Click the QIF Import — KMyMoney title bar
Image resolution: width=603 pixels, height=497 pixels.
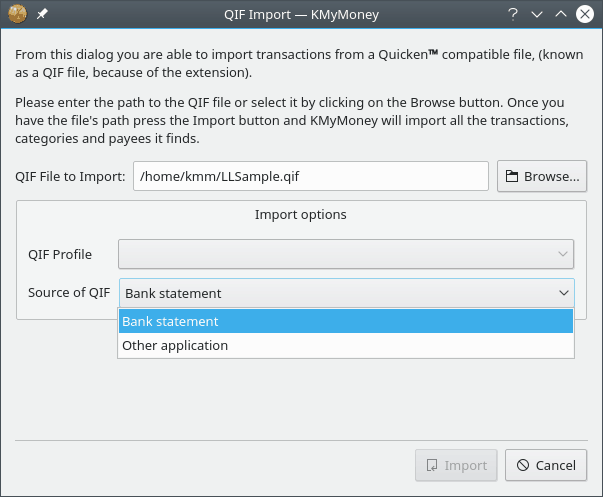click(302, 15)
